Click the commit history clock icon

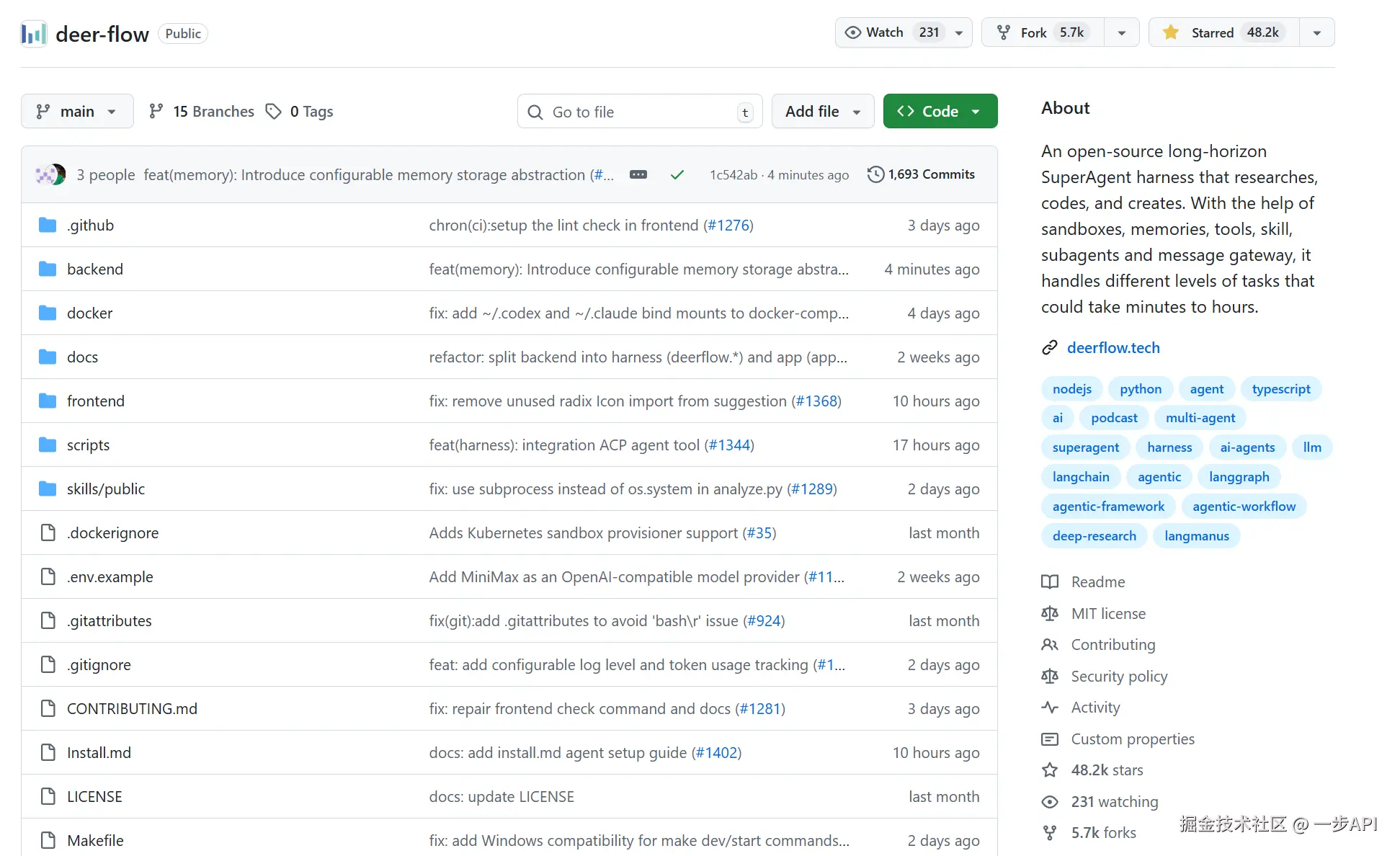click(x=875, y=174)
